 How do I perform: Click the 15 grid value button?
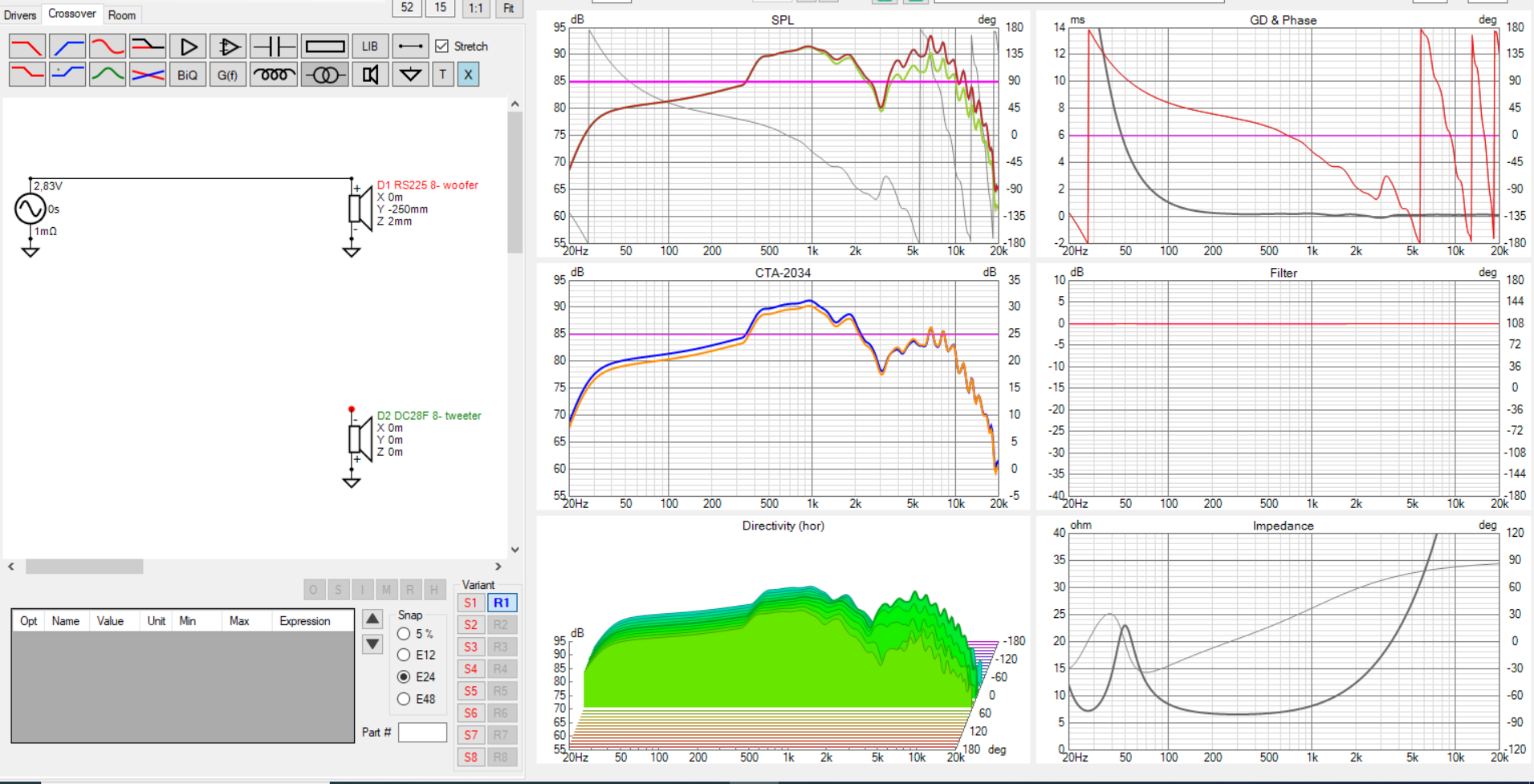[x=441, y=8]
